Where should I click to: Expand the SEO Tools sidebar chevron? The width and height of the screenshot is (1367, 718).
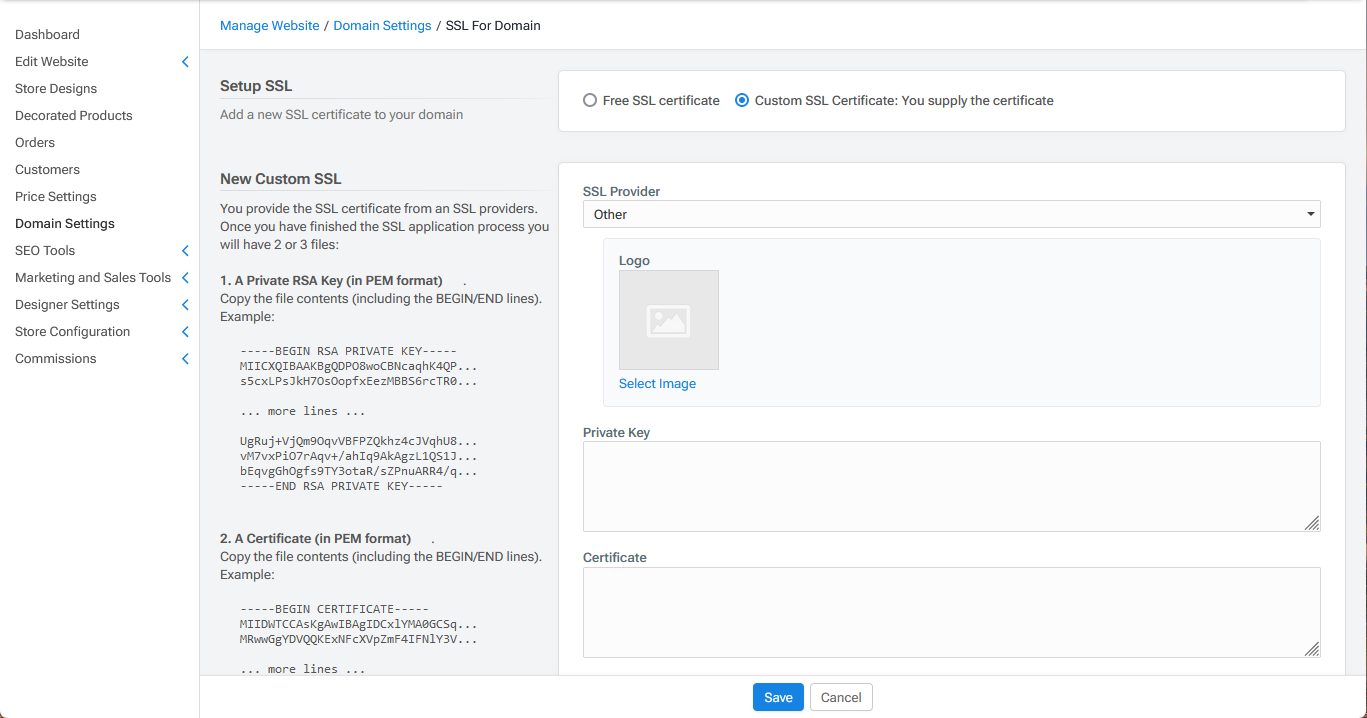[x=185, y=250]
